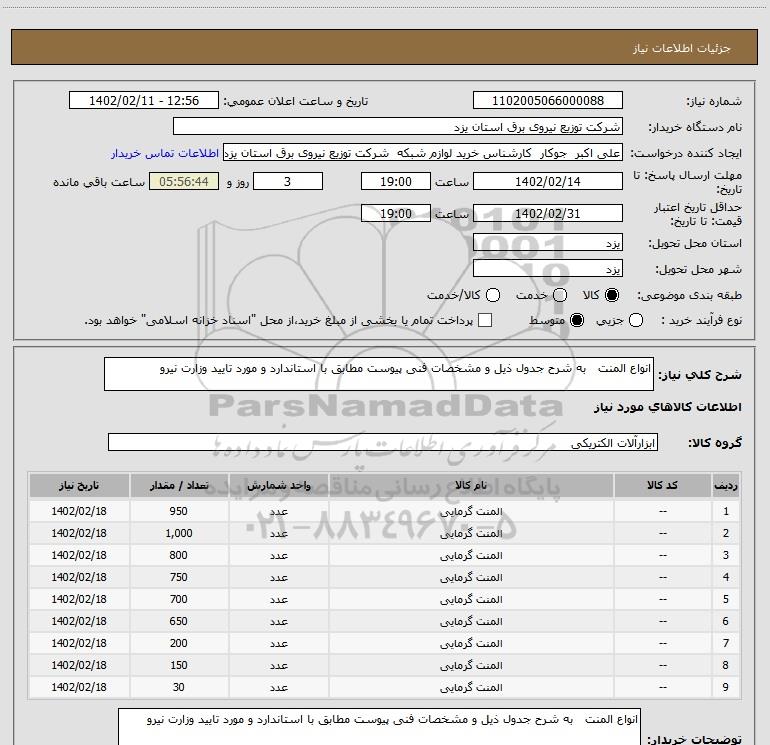Open the اطلاعات تماس خریدار link

click(x=165, y=153)
